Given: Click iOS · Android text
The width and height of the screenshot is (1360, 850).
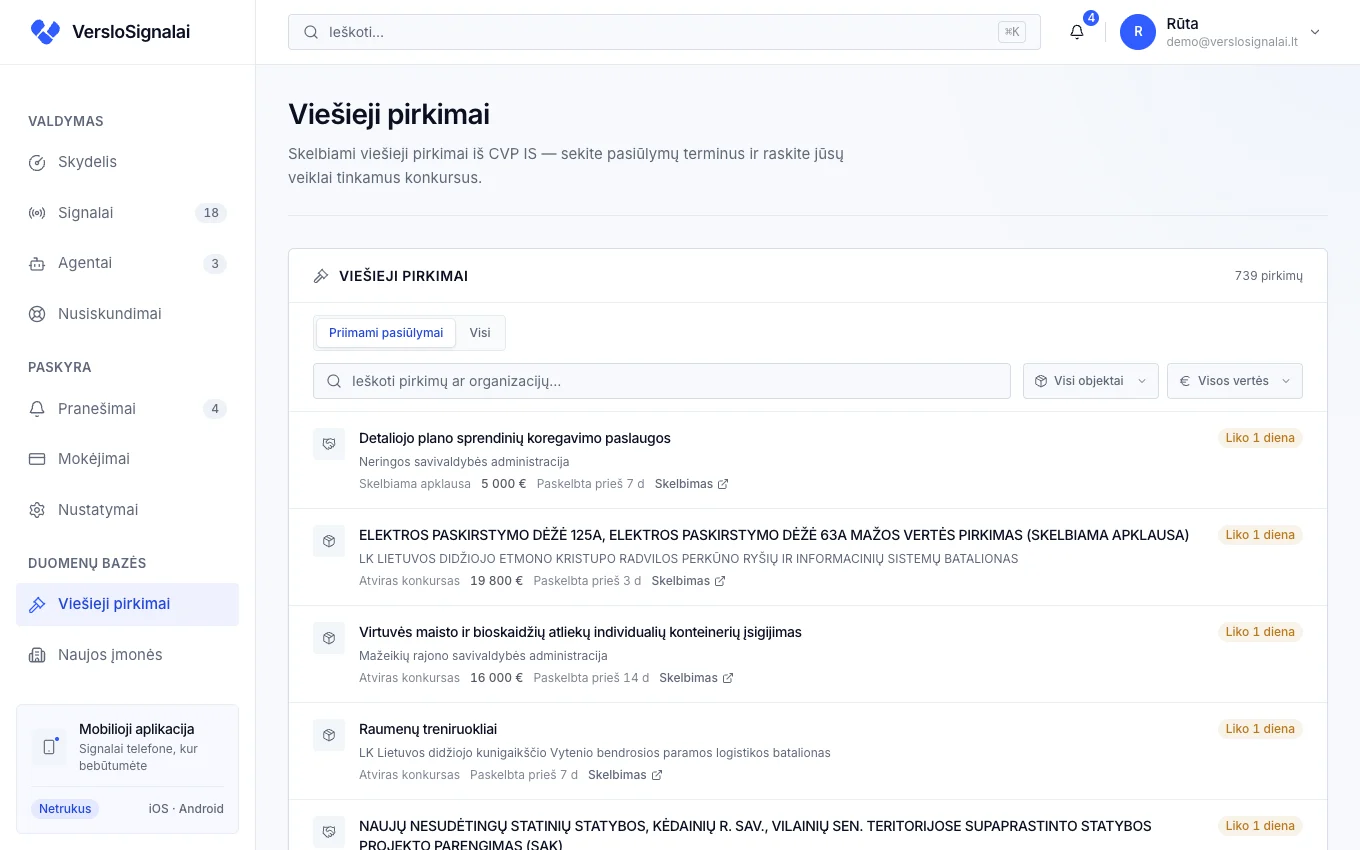Looking at the screenshot, I should (186, 809).
